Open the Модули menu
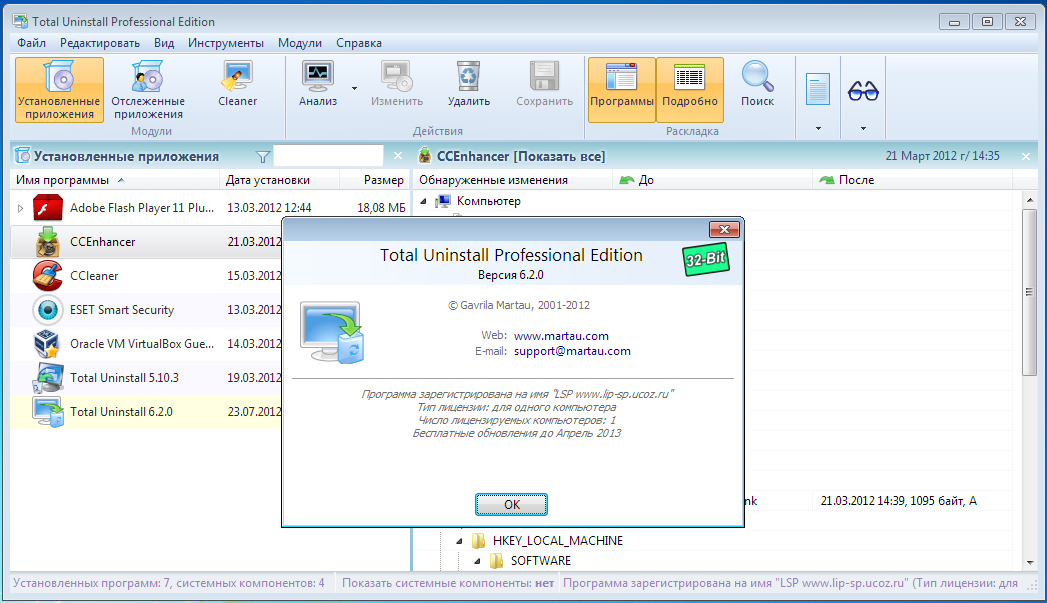The height and width of the screenshot is (603, 1047). (300, 43)
